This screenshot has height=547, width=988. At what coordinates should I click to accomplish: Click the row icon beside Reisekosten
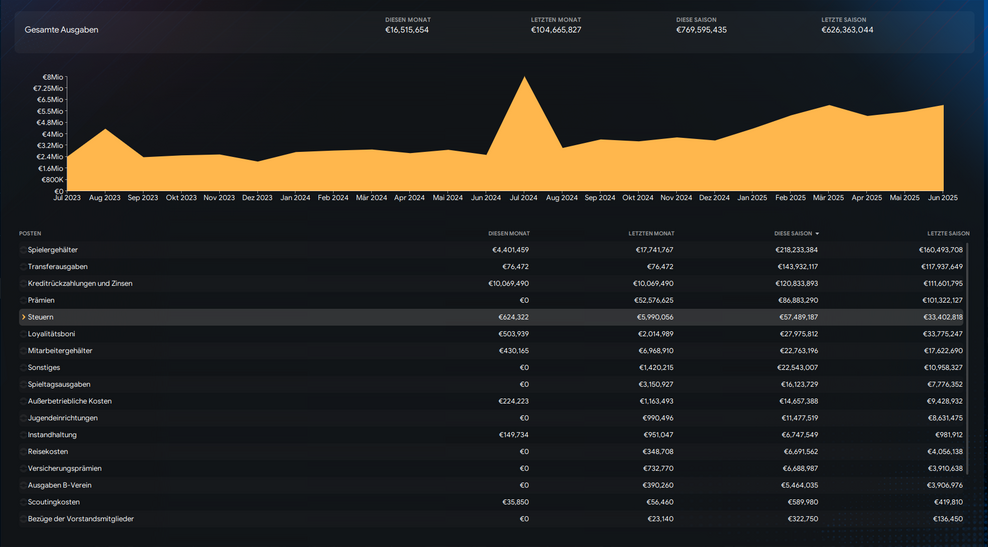pos(23,452)
